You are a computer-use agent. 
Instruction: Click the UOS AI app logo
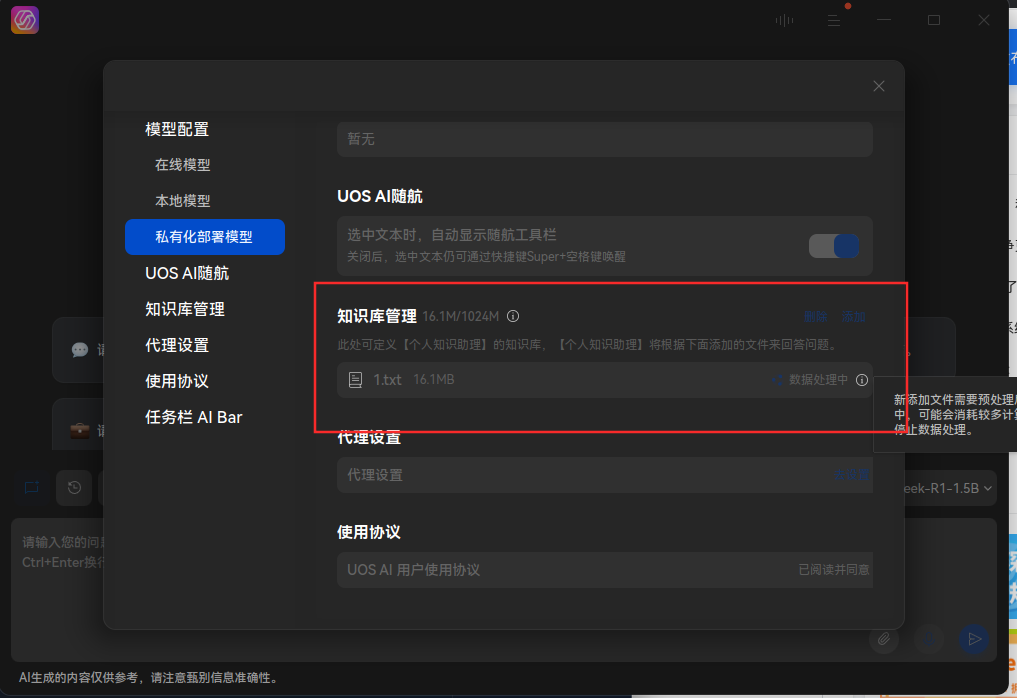tap(25, 20)
